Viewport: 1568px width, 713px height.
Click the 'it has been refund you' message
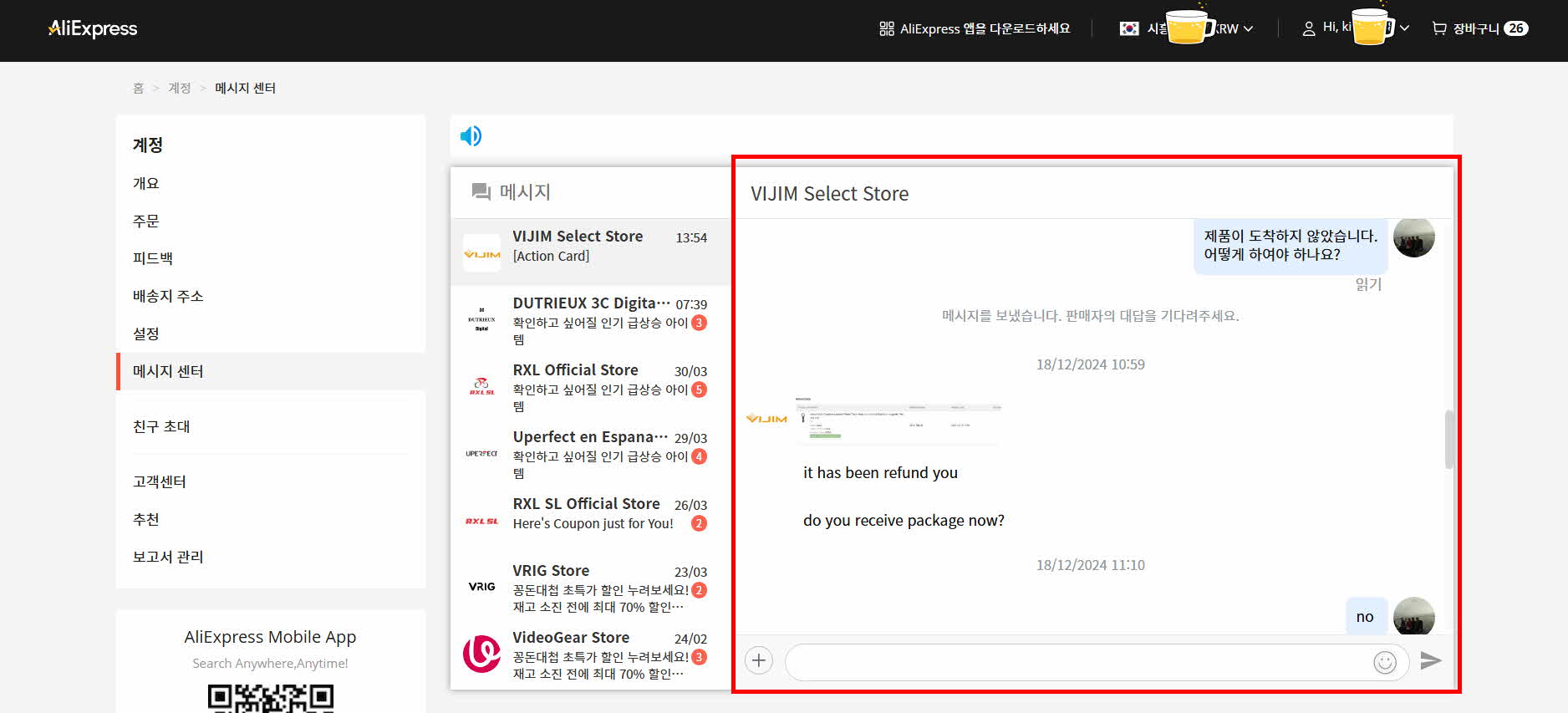click(x=880, y=472)
